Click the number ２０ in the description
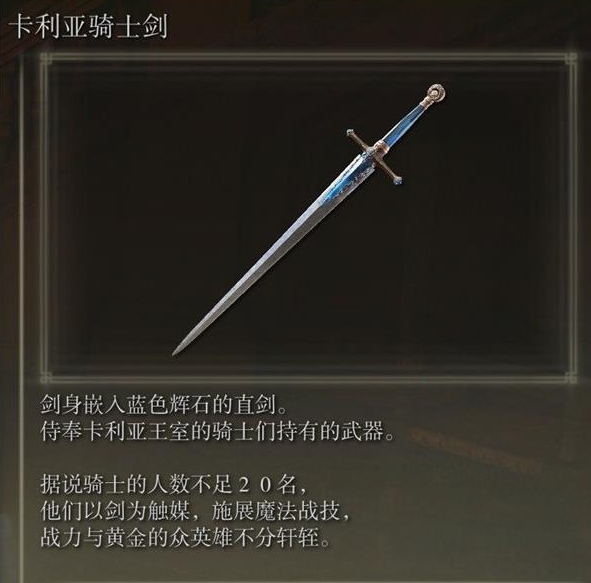 (255, 485)
